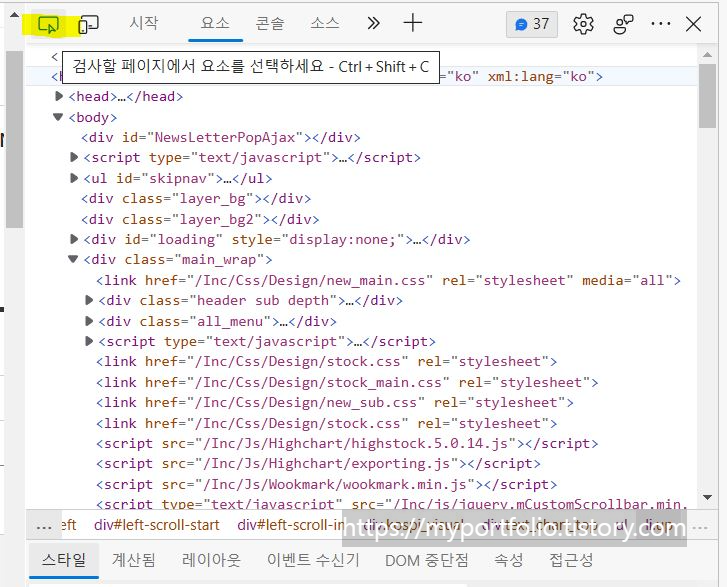Expand the head element
The image size is (727, 587).
click(x=59, y=96)
